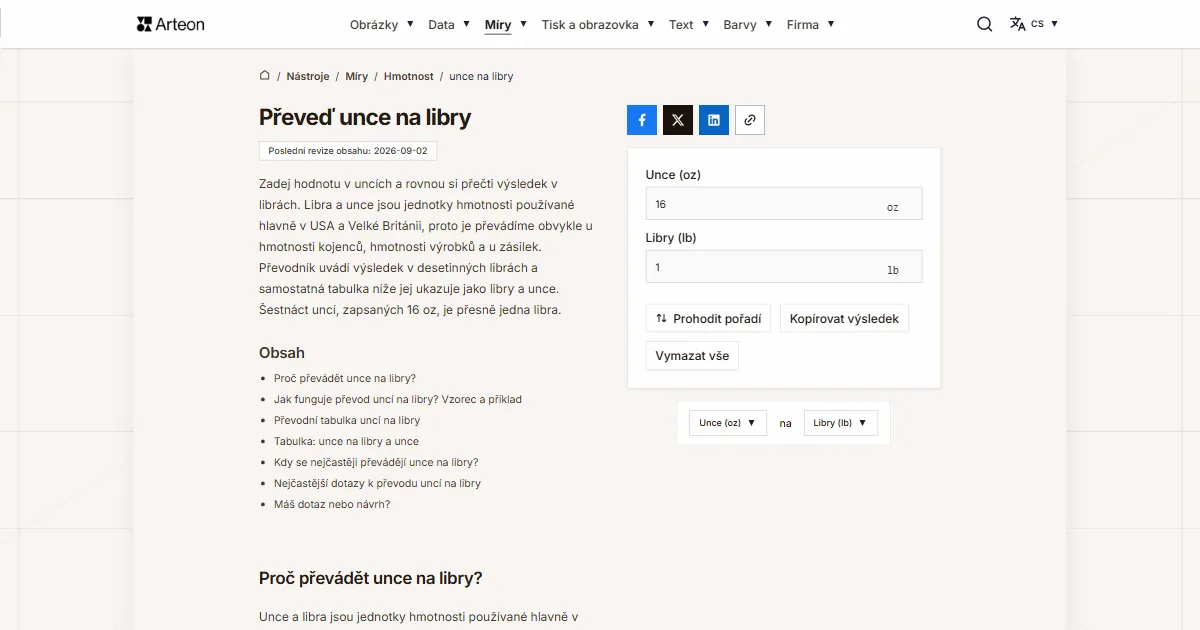Open the Data menu
This screenshot has height=630, width=1200.
click(x=448, y=25)
